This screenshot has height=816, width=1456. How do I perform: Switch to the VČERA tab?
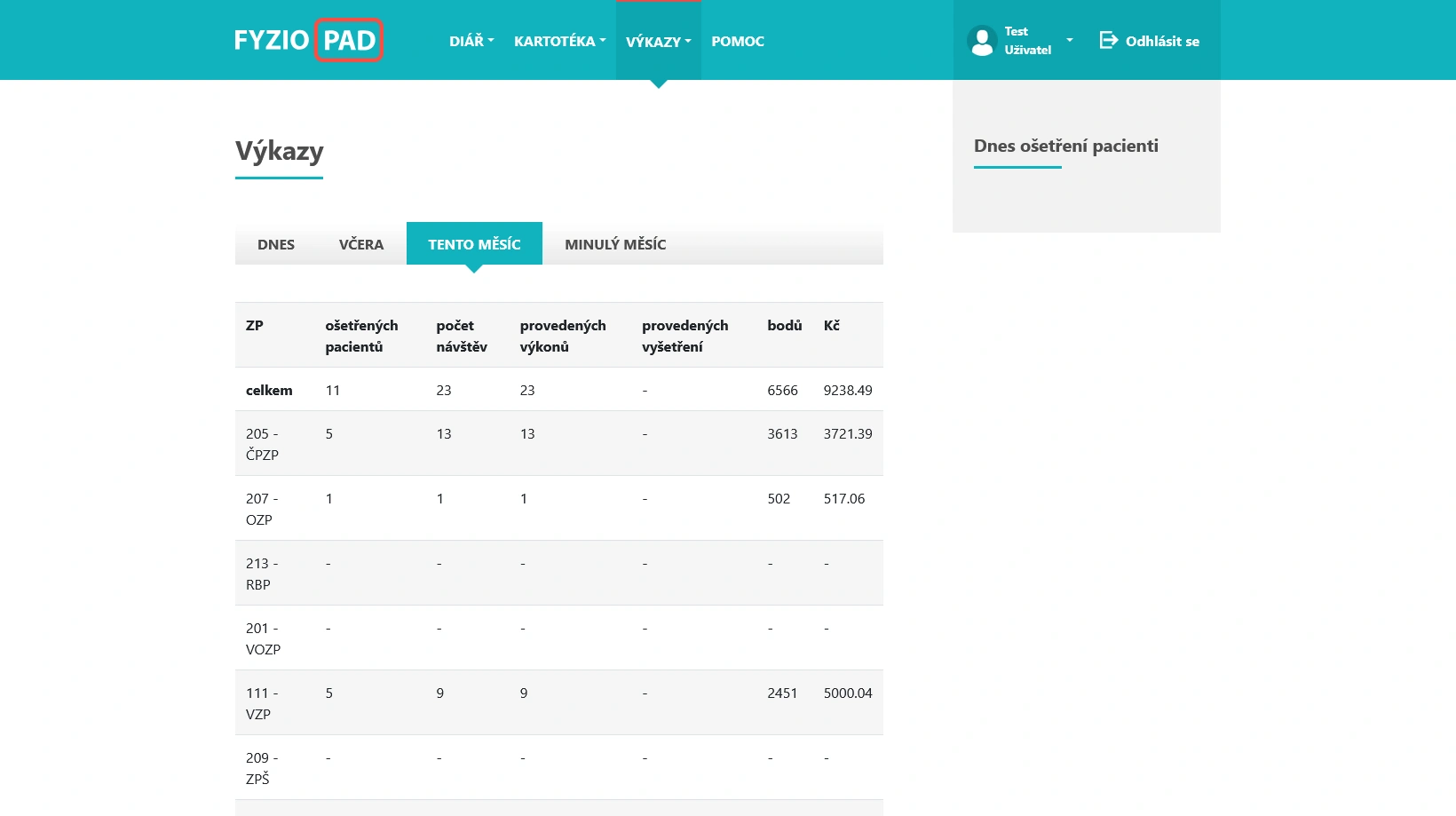click(x=360, y=244)
